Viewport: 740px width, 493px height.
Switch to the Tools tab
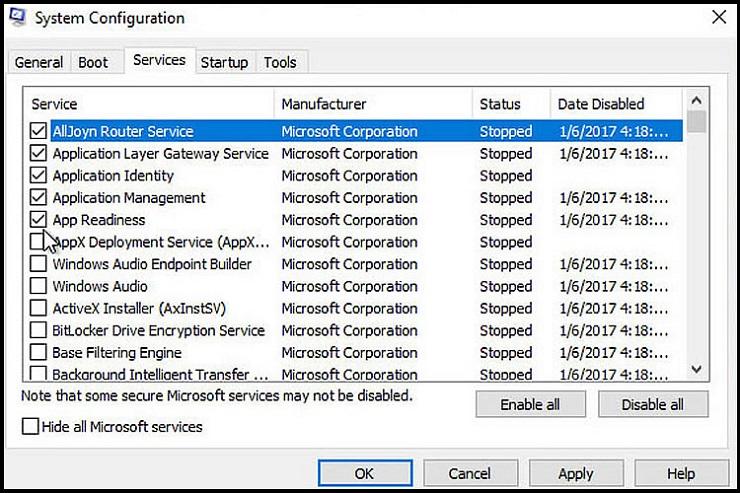click(280, 62)
